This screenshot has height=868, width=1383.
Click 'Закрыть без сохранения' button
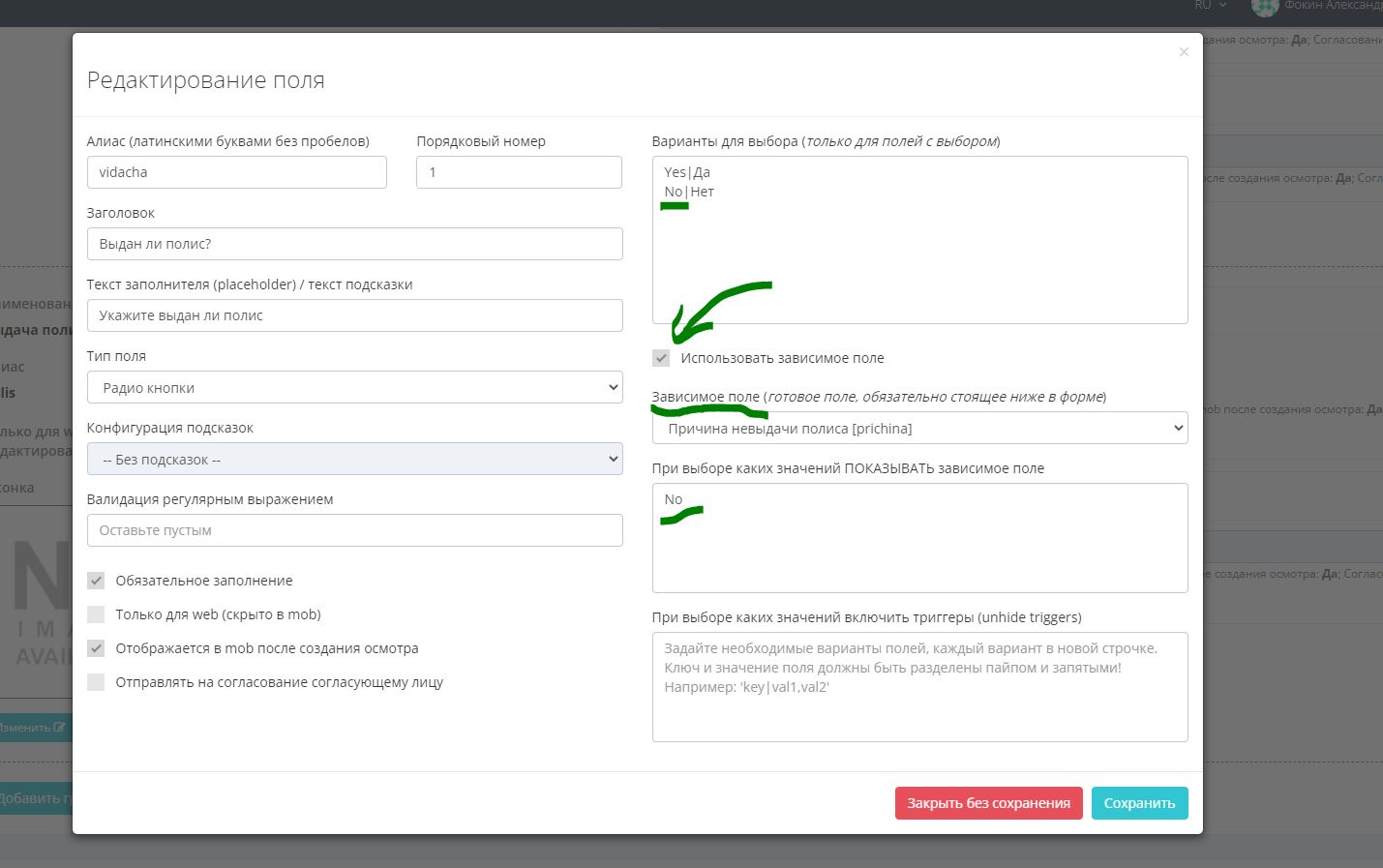pos(988,803)
